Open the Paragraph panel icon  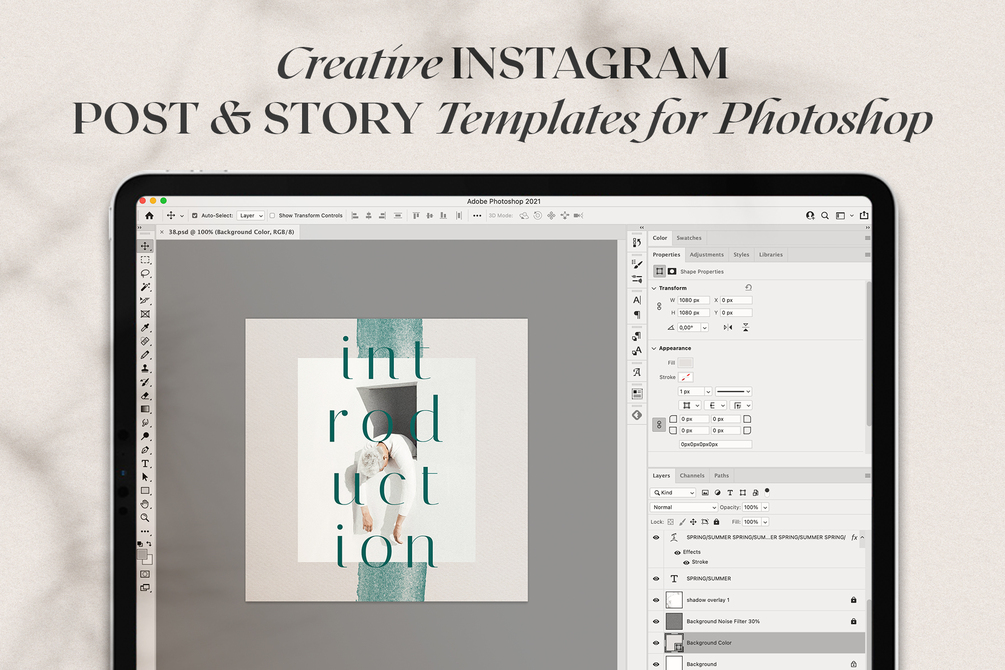(x=636, y=314)
